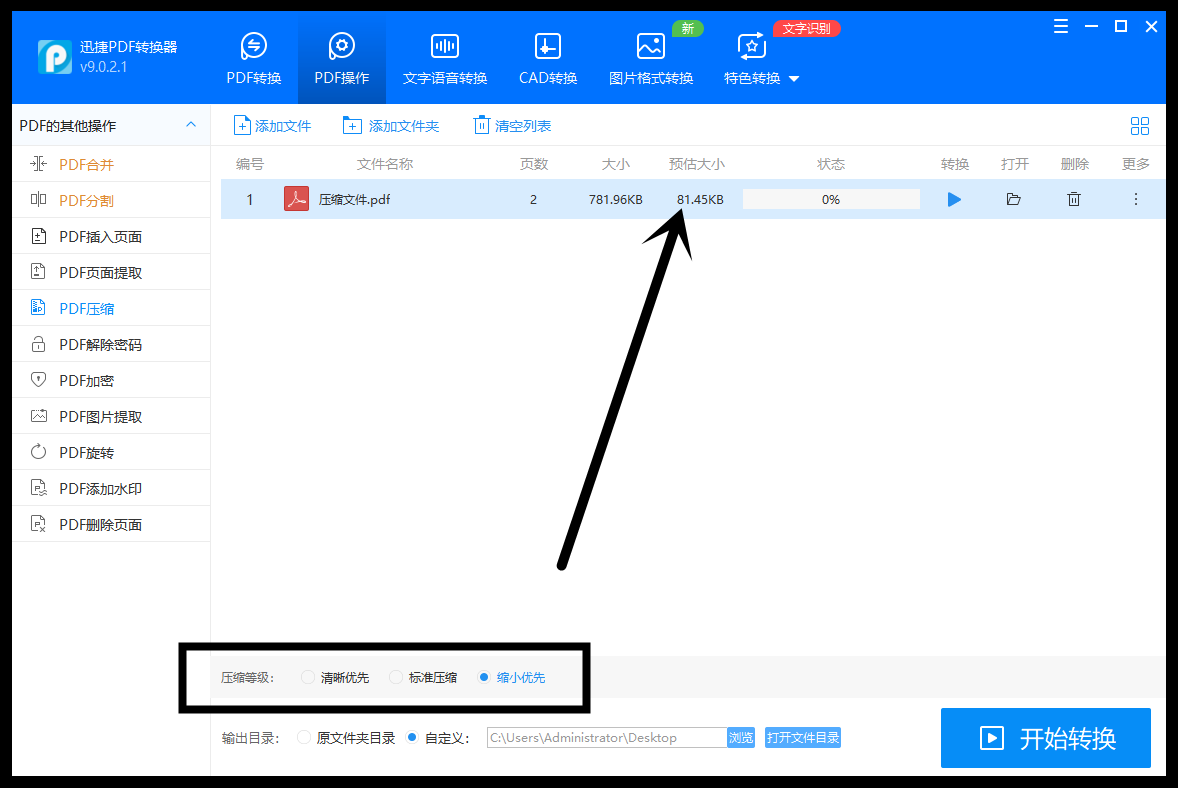
Task: Open the 图片格式转换 tab
Action: pyautogui.click(x=651, y=59)
